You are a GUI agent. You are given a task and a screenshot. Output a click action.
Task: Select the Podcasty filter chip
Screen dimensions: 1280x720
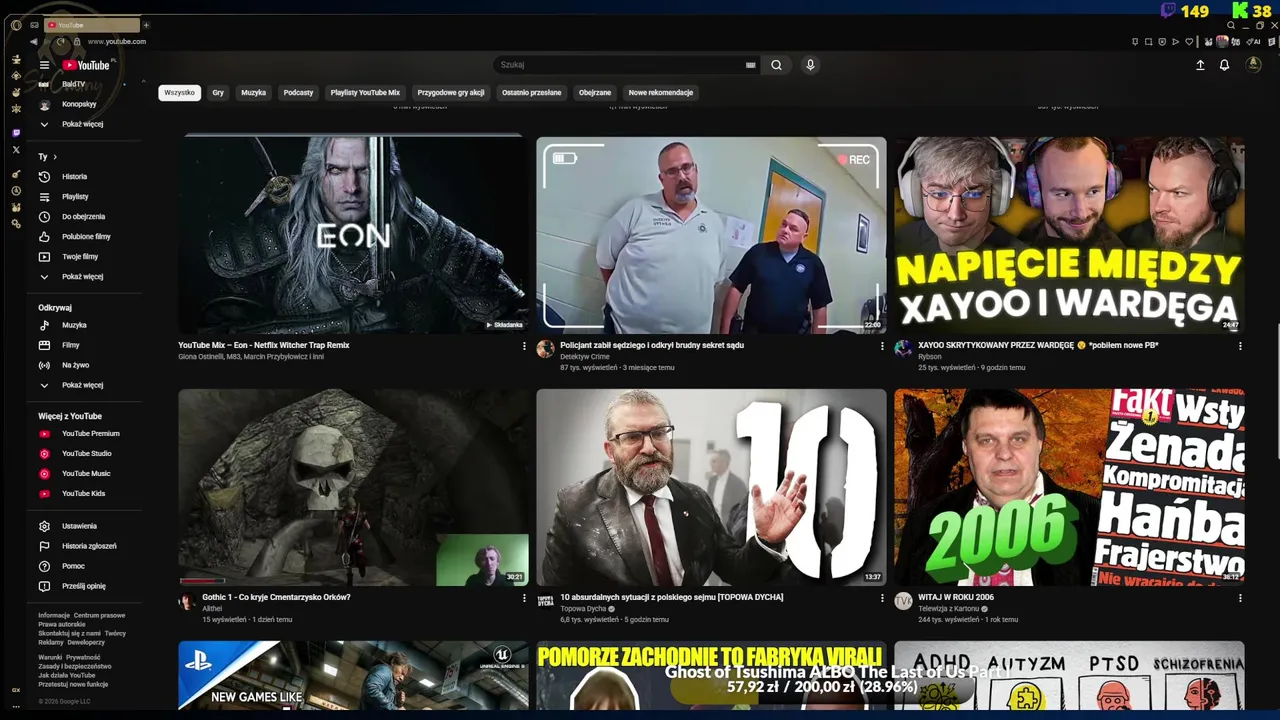pos(298,93)
